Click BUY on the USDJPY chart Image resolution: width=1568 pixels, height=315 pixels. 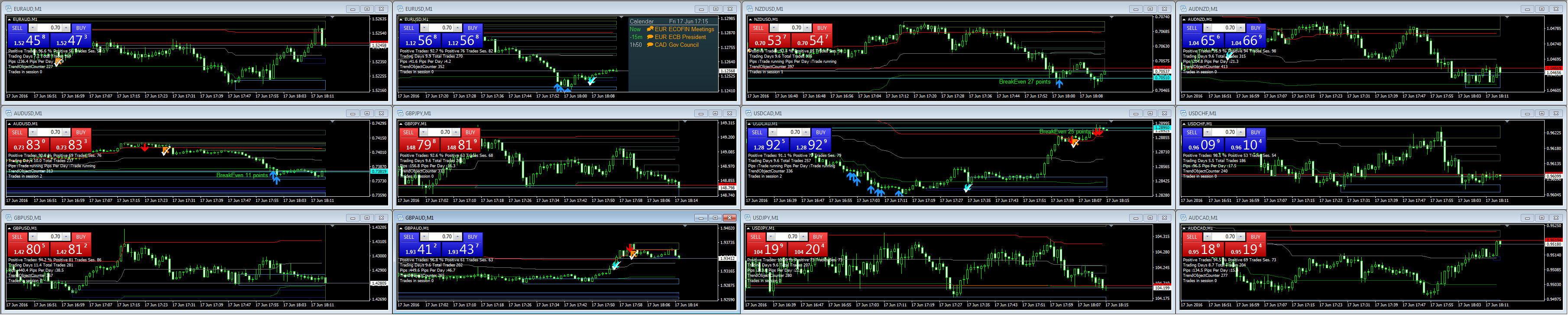(817, 237)
